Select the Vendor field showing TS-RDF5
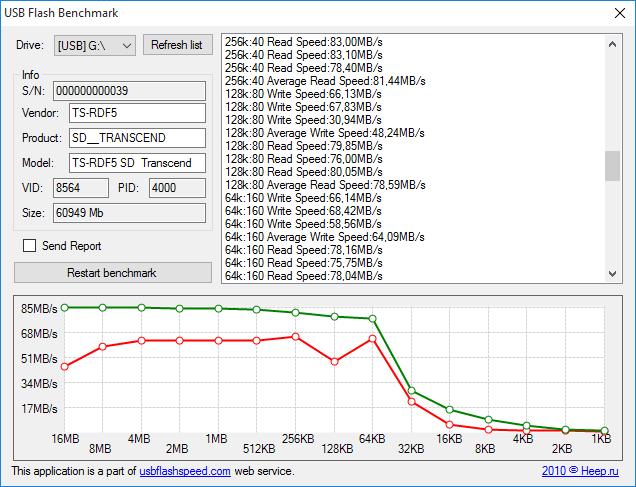636x487 pixels. click(136, 113)
